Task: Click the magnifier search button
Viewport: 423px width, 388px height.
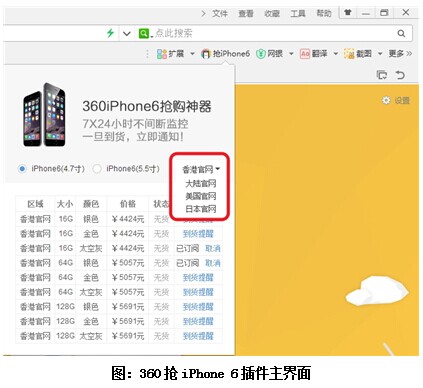Action: (401, 33)
